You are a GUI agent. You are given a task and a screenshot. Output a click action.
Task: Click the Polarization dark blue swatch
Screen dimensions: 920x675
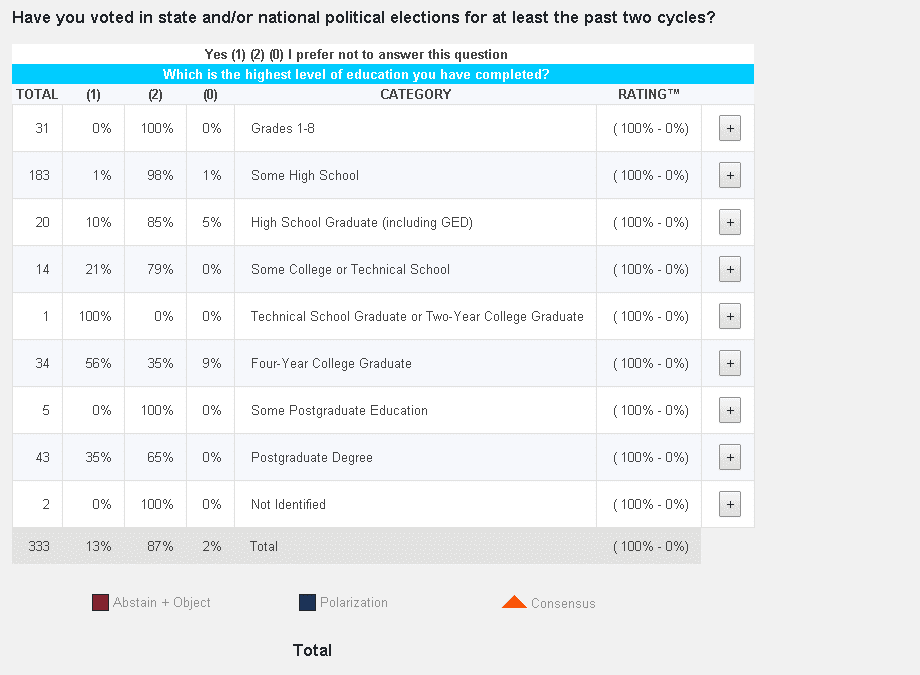point(307,602)
